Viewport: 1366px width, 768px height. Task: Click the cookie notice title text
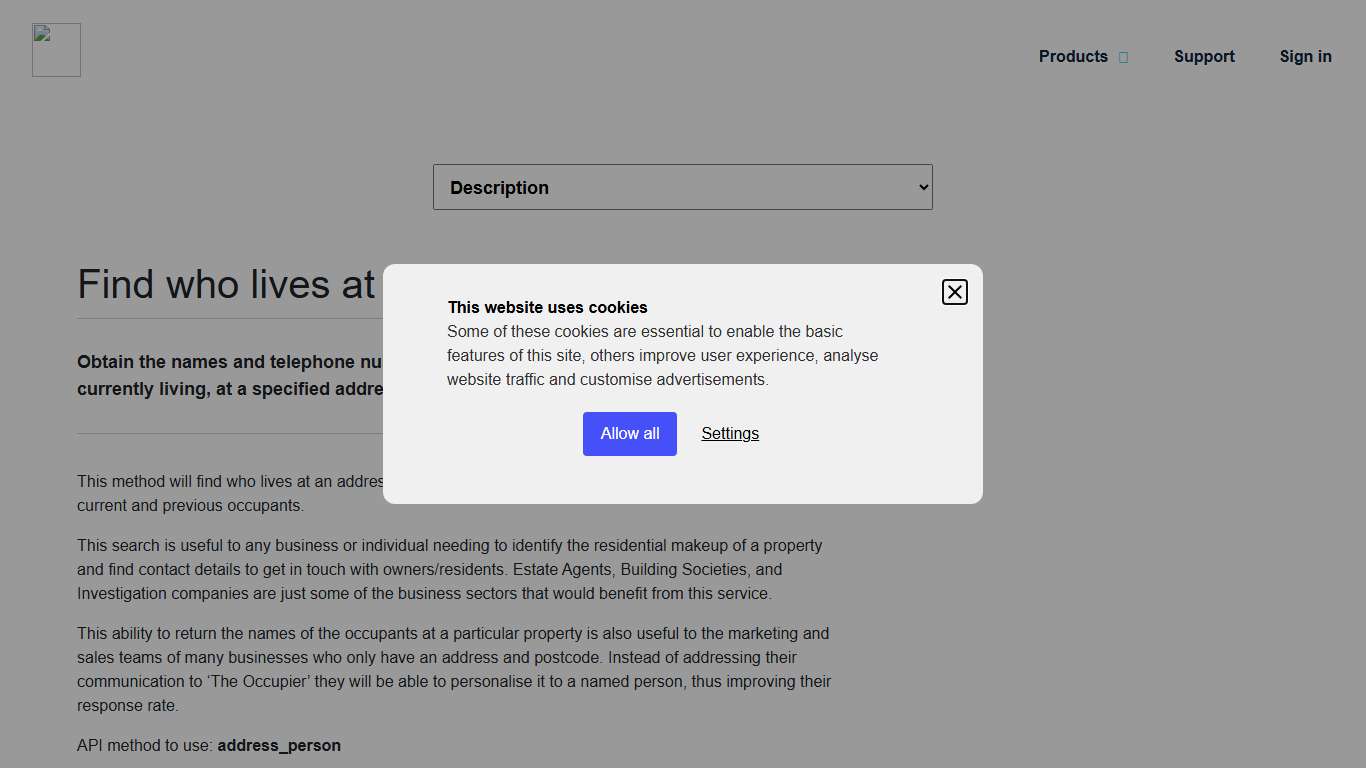pyautogui.click(x=547, y=307)
